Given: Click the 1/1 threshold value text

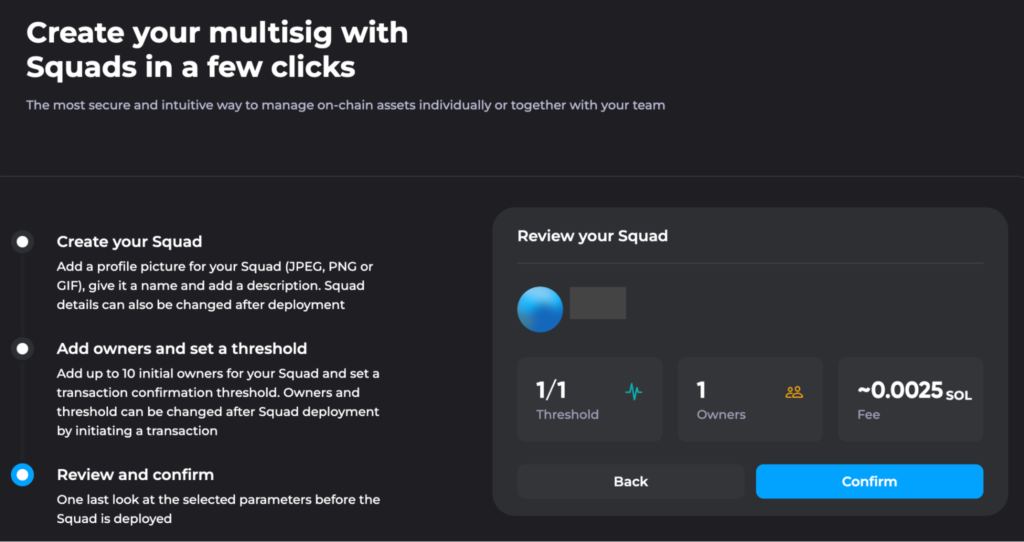Looking at the screenshot, I should pos(551,391).
